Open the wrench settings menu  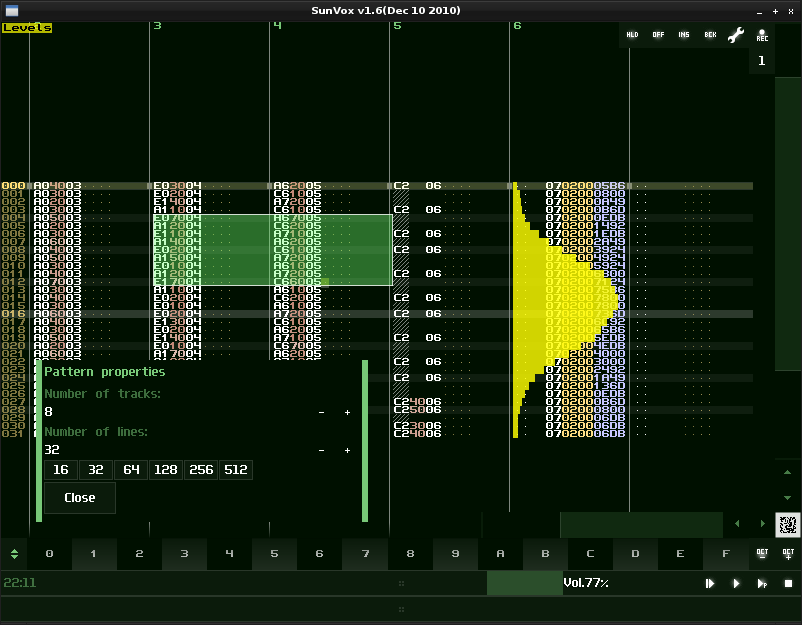tap(736, 35)
